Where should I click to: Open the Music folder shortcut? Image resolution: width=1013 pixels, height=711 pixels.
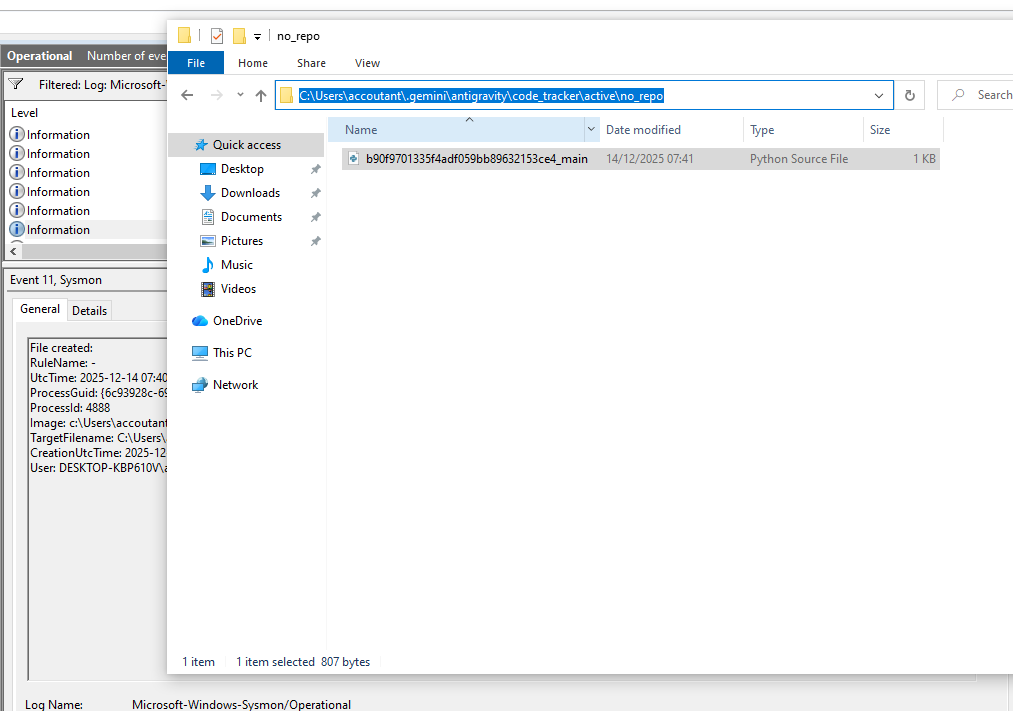pos(236,265)
